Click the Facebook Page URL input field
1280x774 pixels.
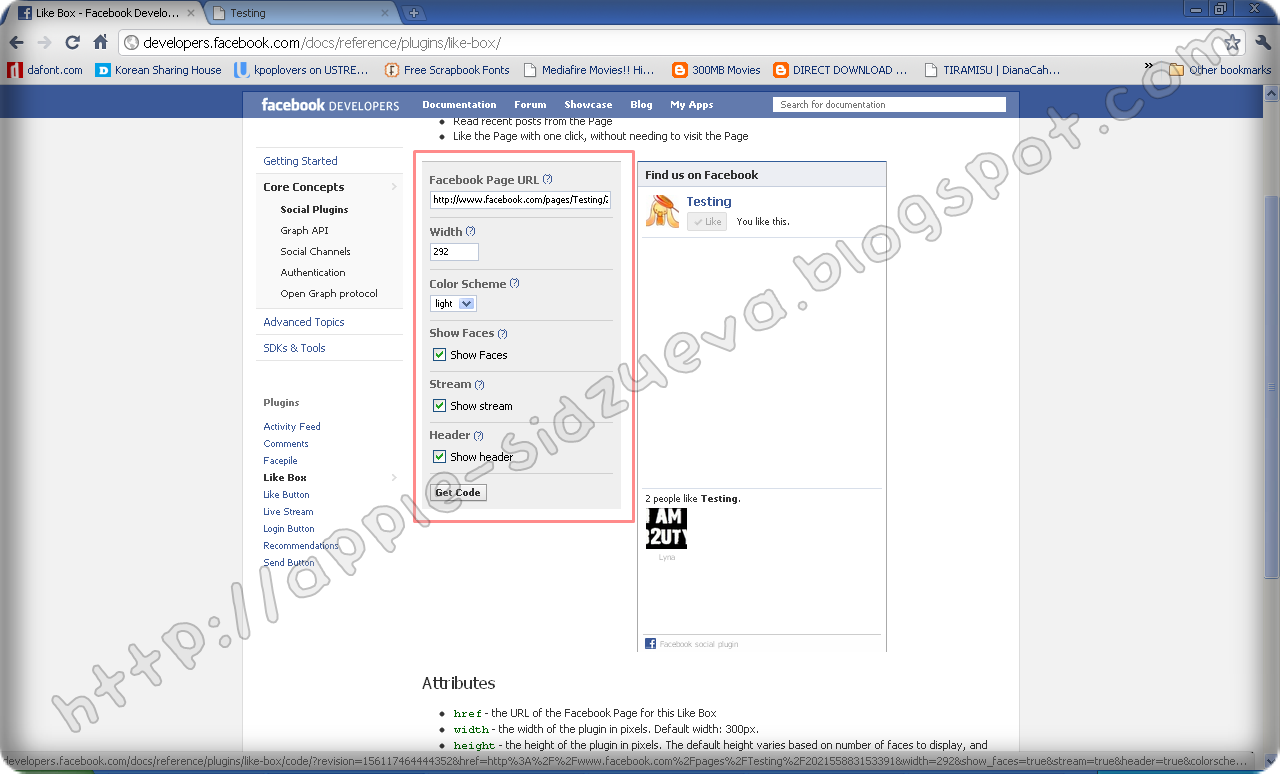[x=520, y=200]
